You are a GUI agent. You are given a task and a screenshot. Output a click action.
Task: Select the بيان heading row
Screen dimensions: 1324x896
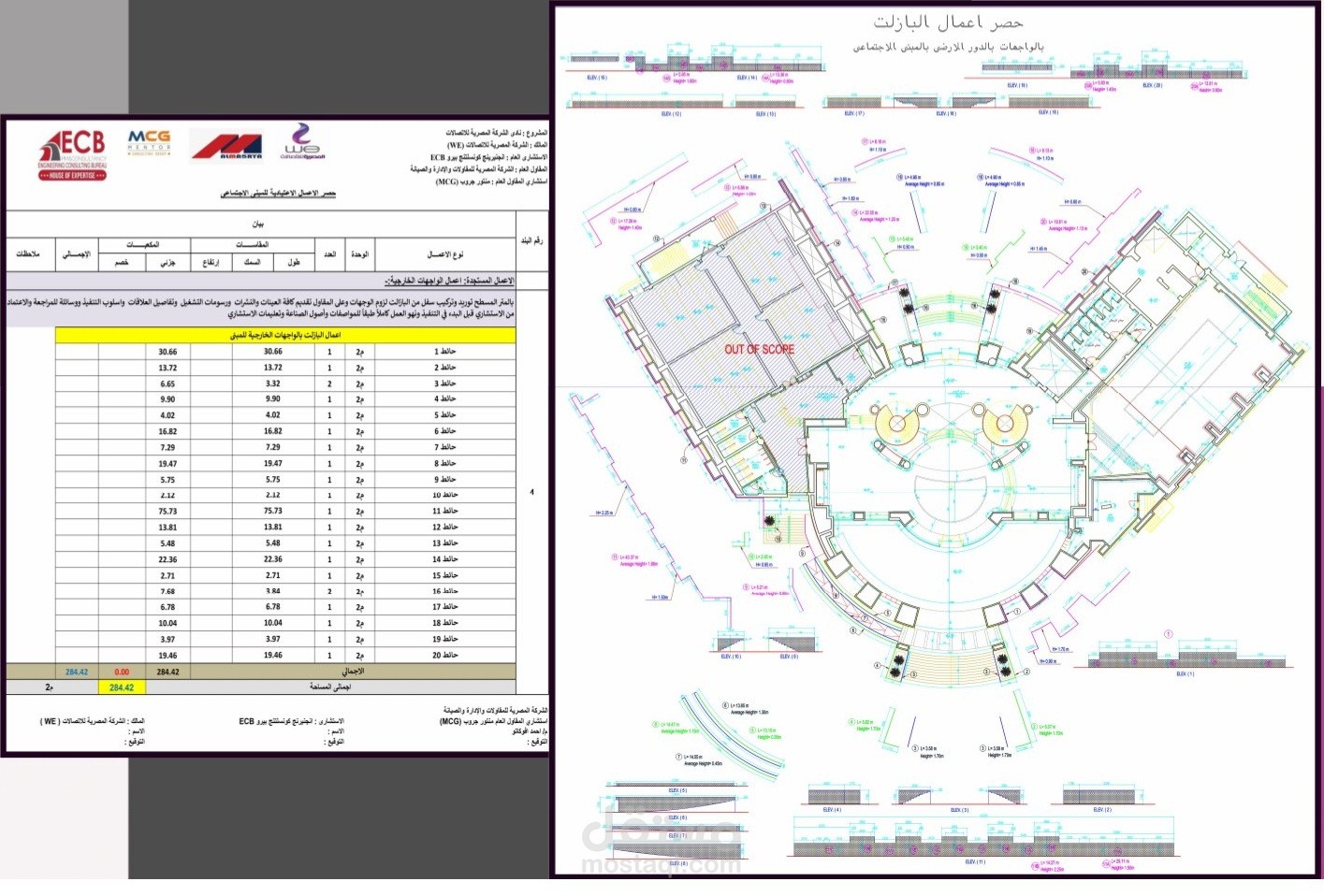[x=259, y=224]
